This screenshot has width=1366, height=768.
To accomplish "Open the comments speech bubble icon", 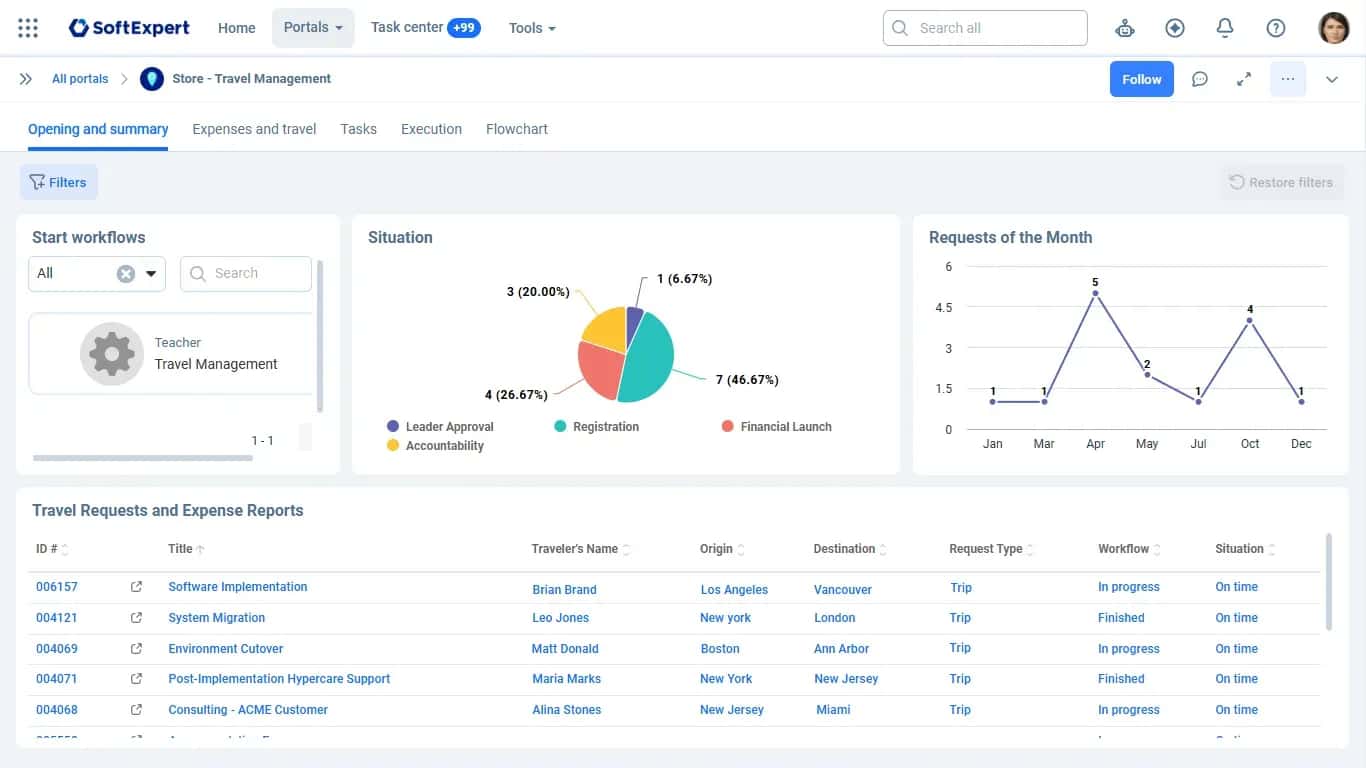I will (1200, 79).
